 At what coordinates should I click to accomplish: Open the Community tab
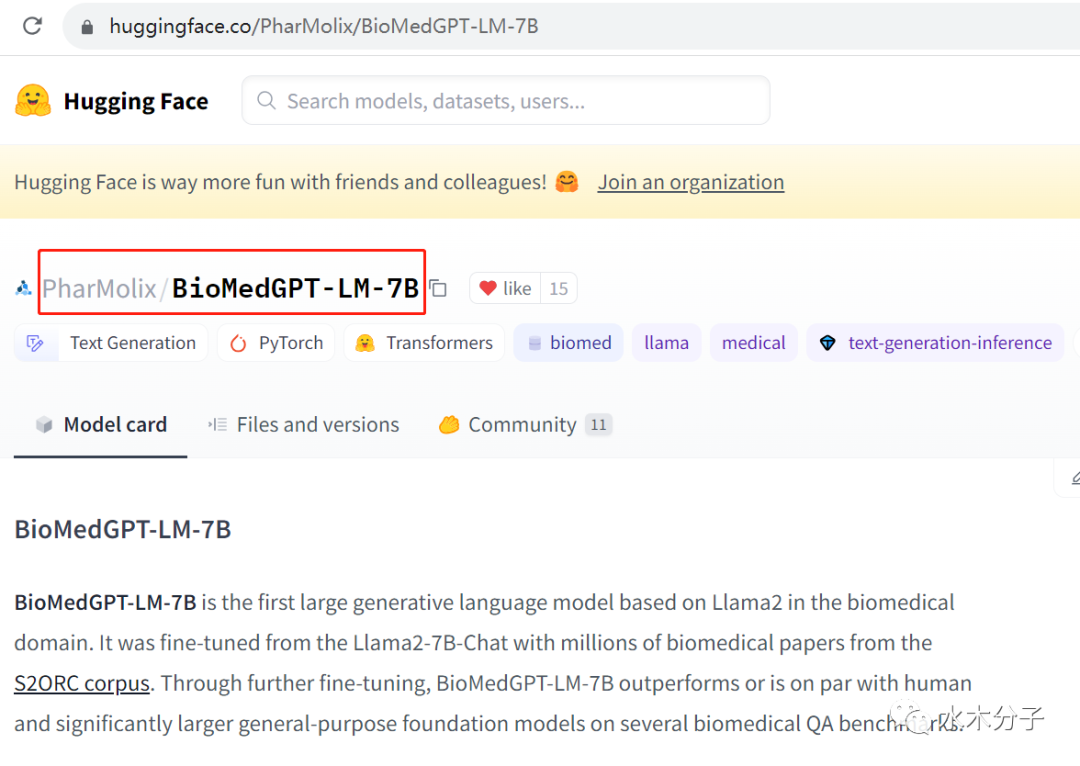click(x=526, y=424)
